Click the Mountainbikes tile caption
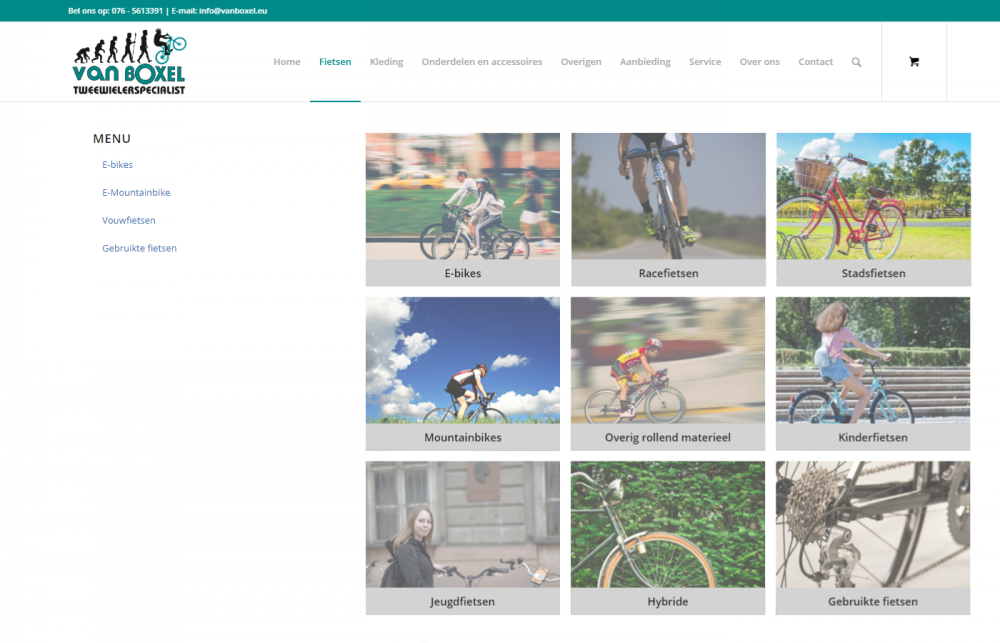The width and height of the screenshot is (1000, 643). click(462, 438)
